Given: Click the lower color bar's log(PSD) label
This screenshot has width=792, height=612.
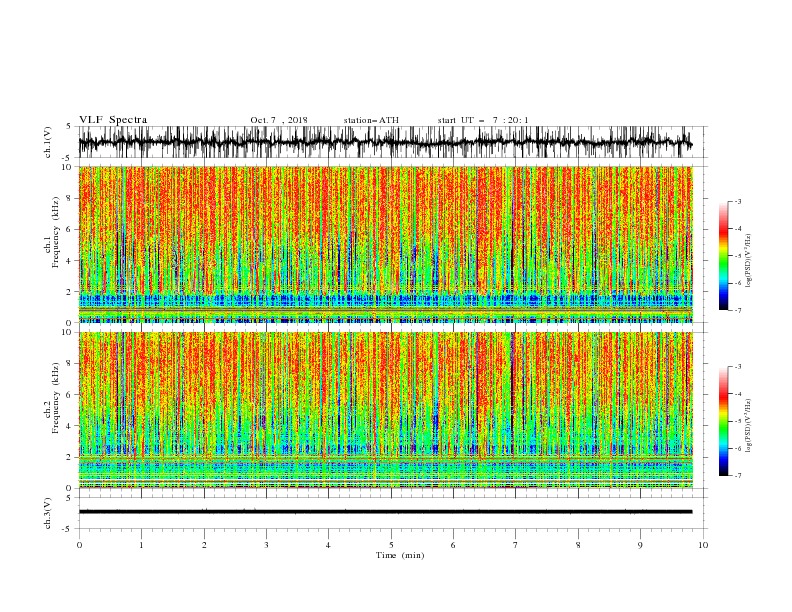Looking at the screenshot, I should pos(748,426).
